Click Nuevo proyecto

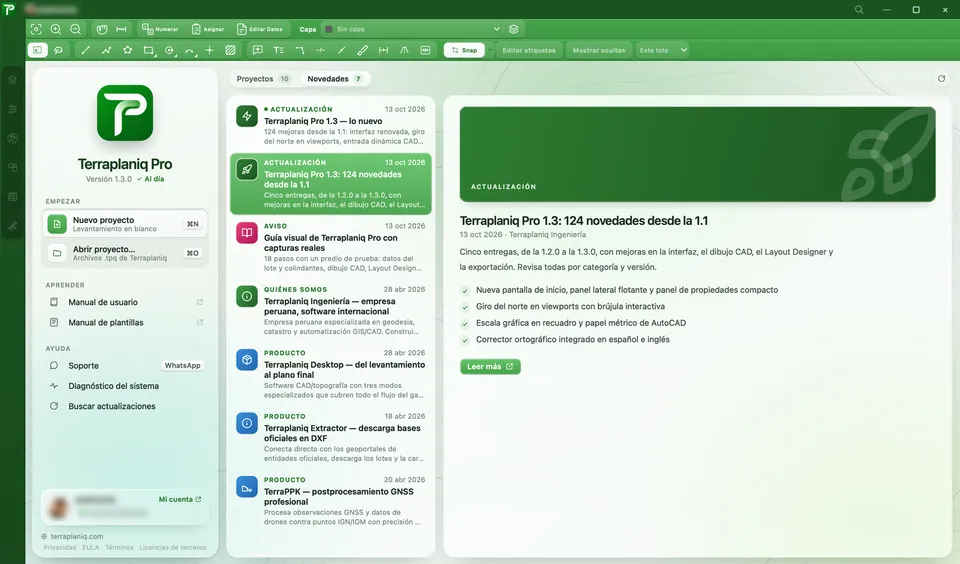click(x=125, y=224)
